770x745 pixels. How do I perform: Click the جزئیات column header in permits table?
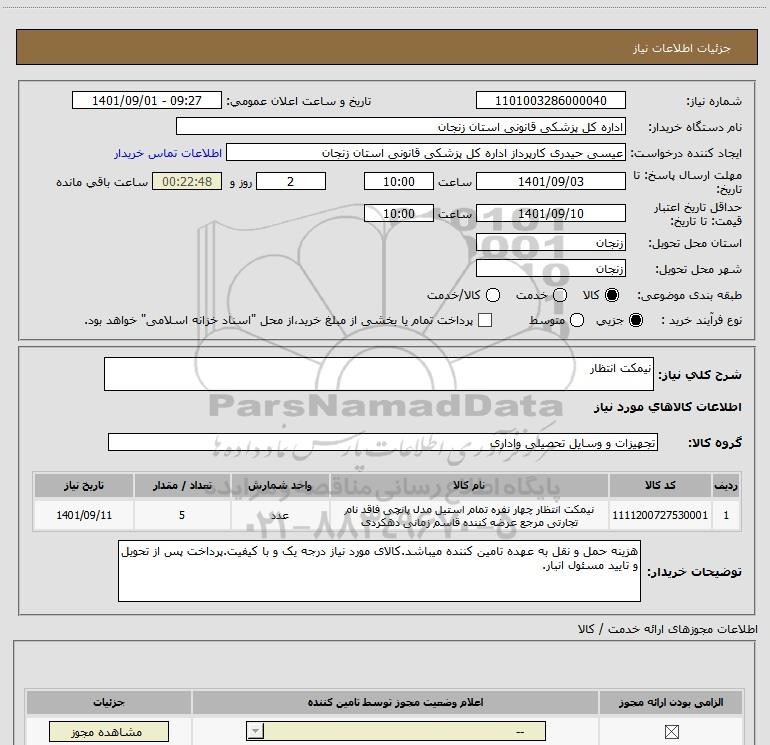pyautogui.click(x=109, y=702)
